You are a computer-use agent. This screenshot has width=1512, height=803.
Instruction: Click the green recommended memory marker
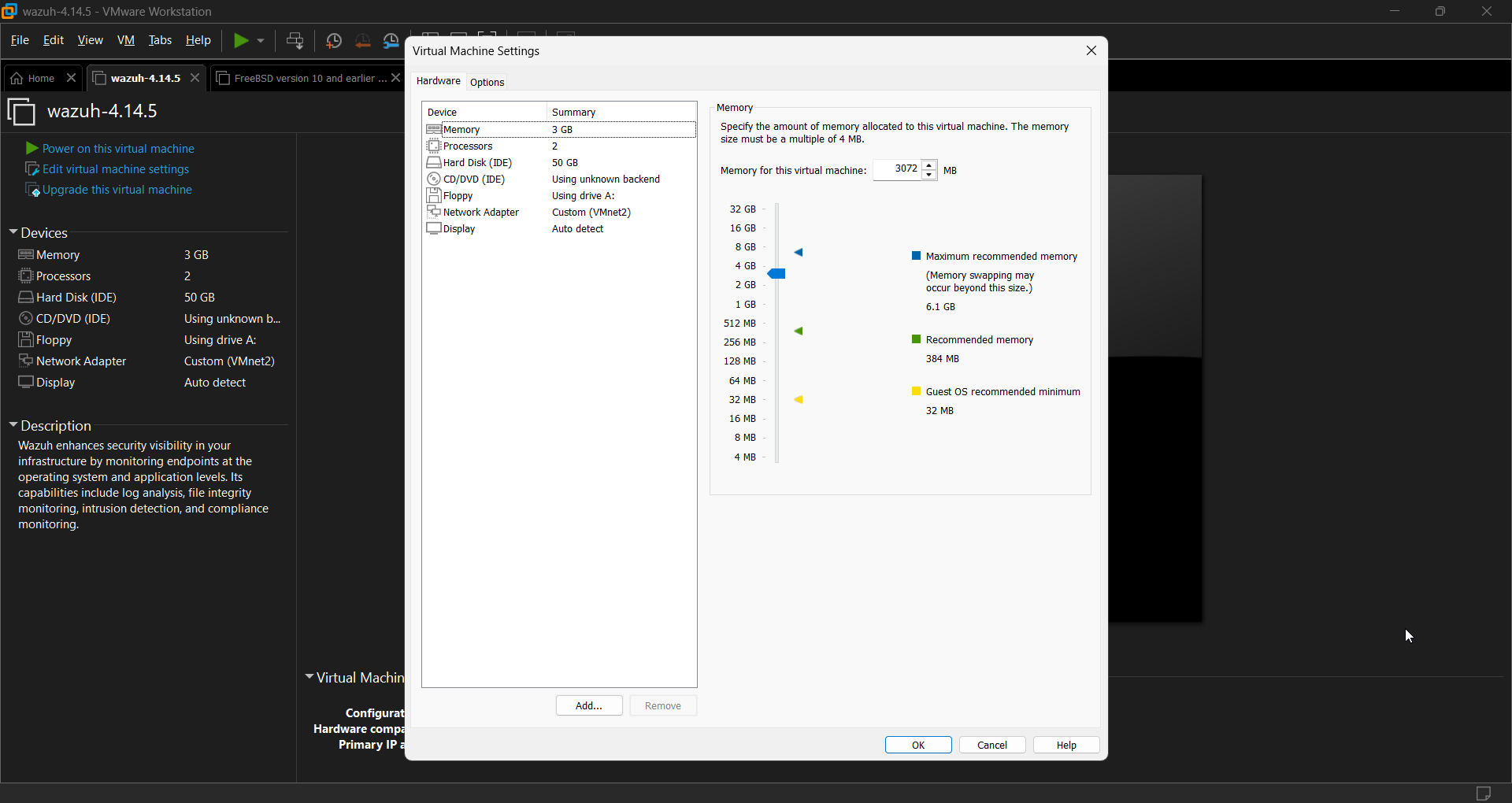pos(799,331)
